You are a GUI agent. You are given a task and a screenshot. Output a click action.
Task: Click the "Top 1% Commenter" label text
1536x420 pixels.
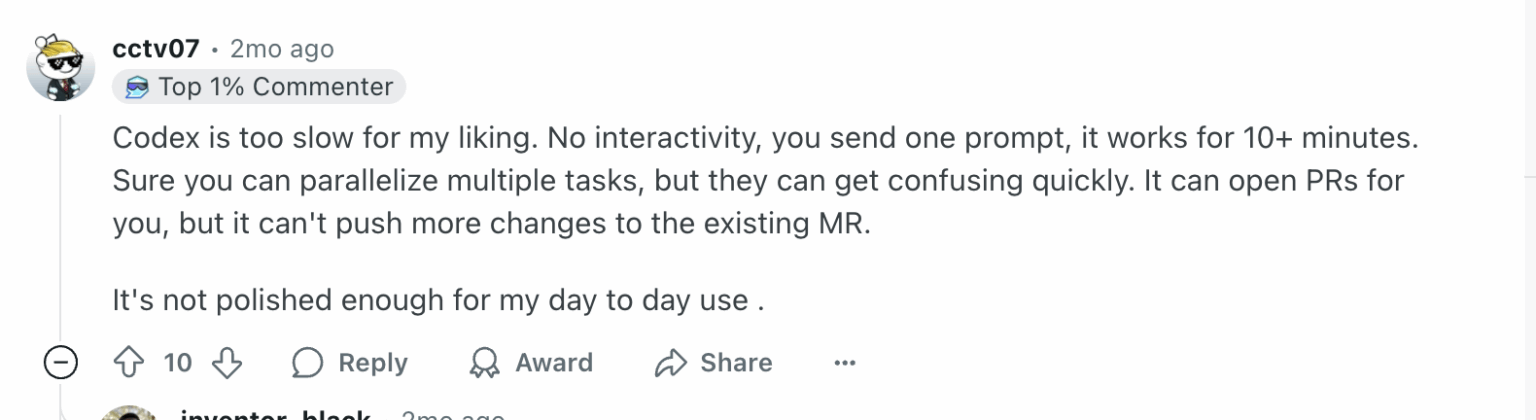(275, 87)
